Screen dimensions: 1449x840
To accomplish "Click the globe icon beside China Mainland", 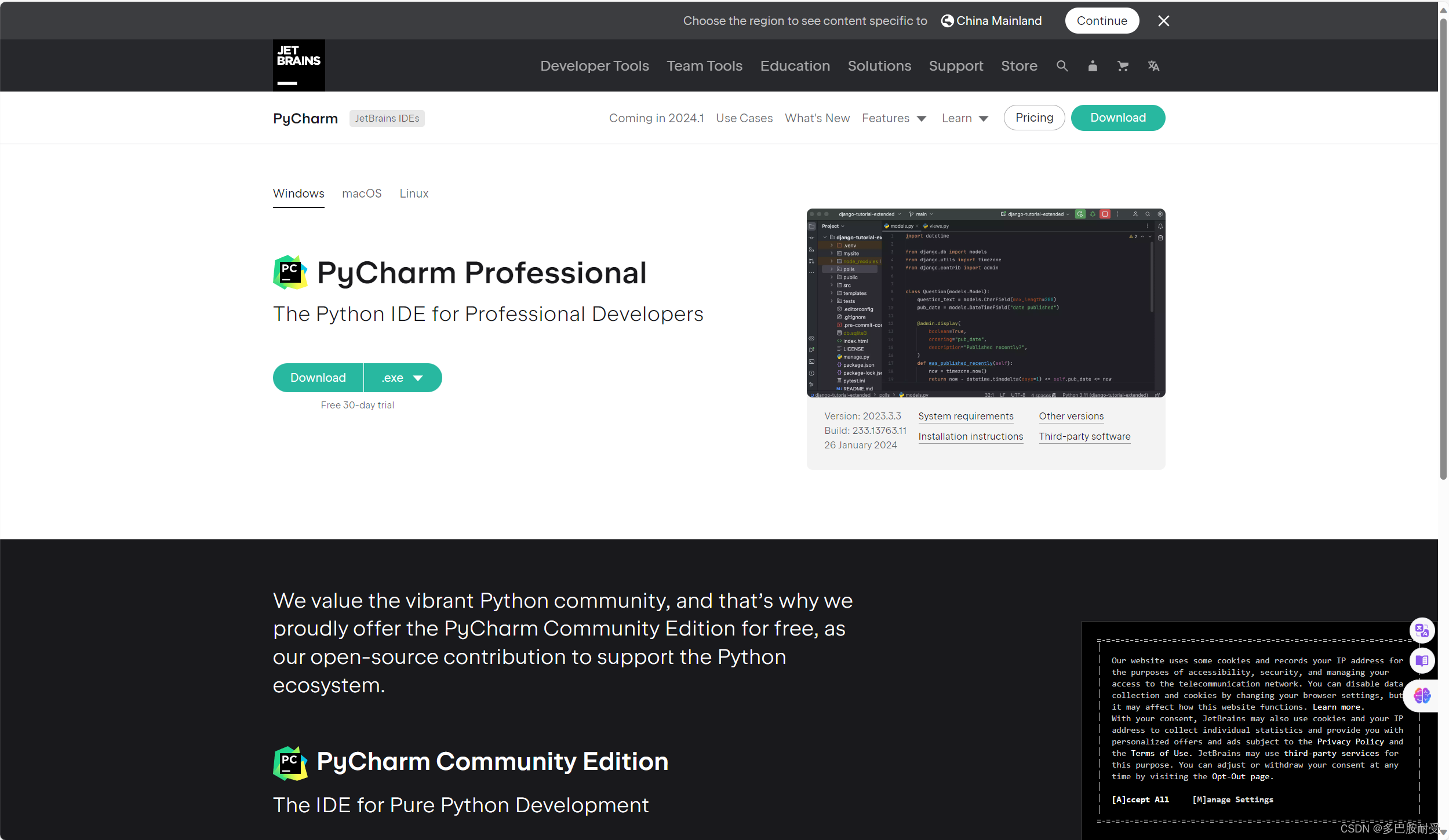I will click(x=947, y=21).
